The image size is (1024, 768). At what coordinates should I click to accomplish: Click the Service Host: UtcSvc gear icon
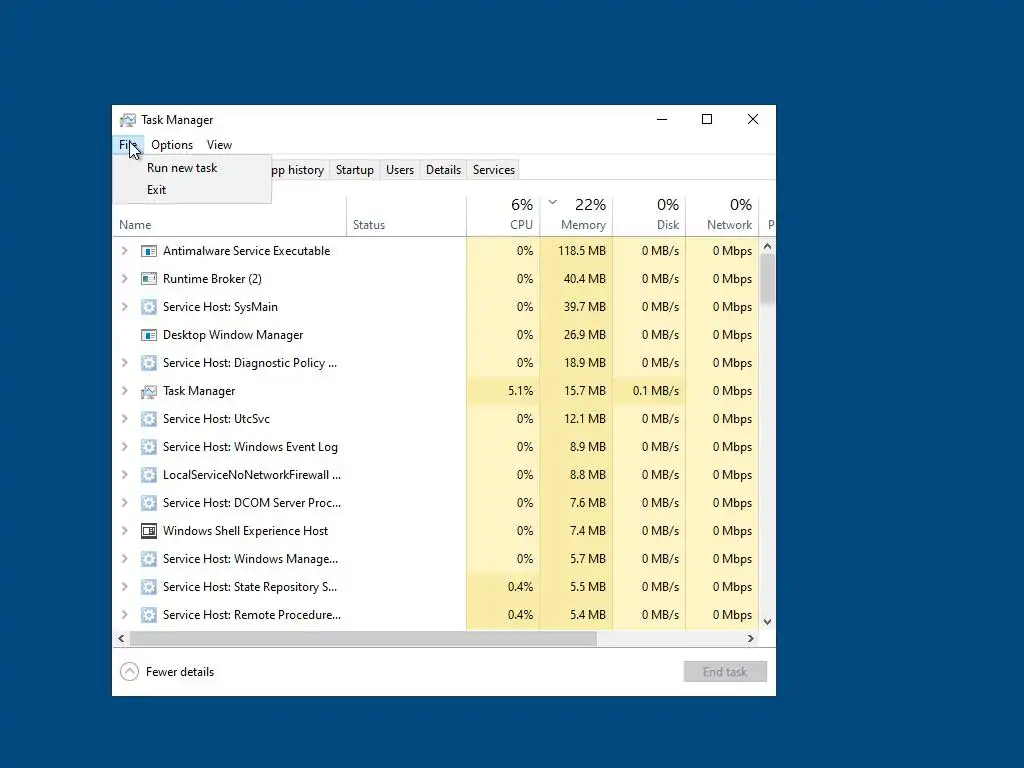(x=149, y=419)
